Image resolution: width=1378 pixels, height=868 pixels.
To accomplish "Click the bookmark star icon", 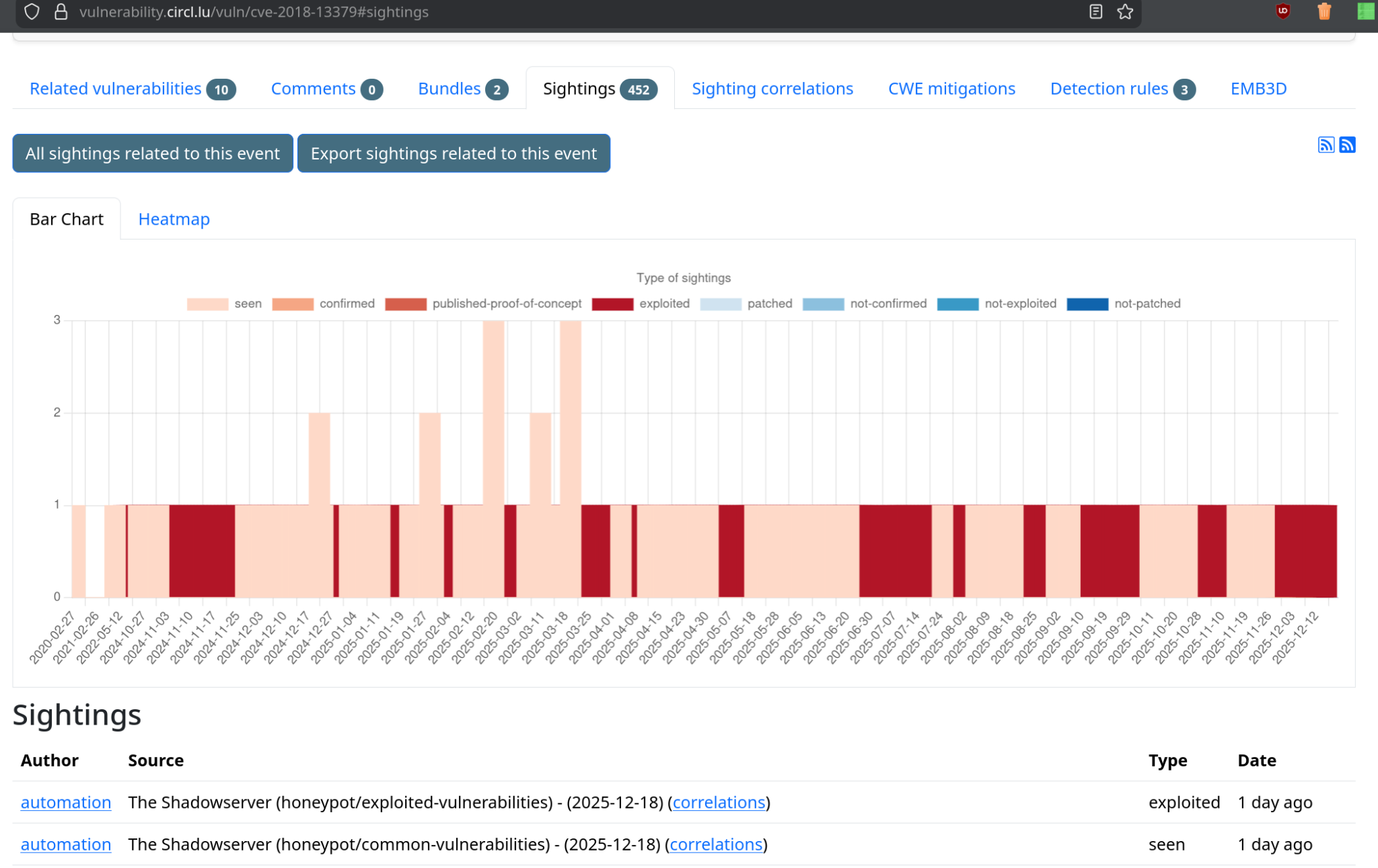I will 1125,12.
